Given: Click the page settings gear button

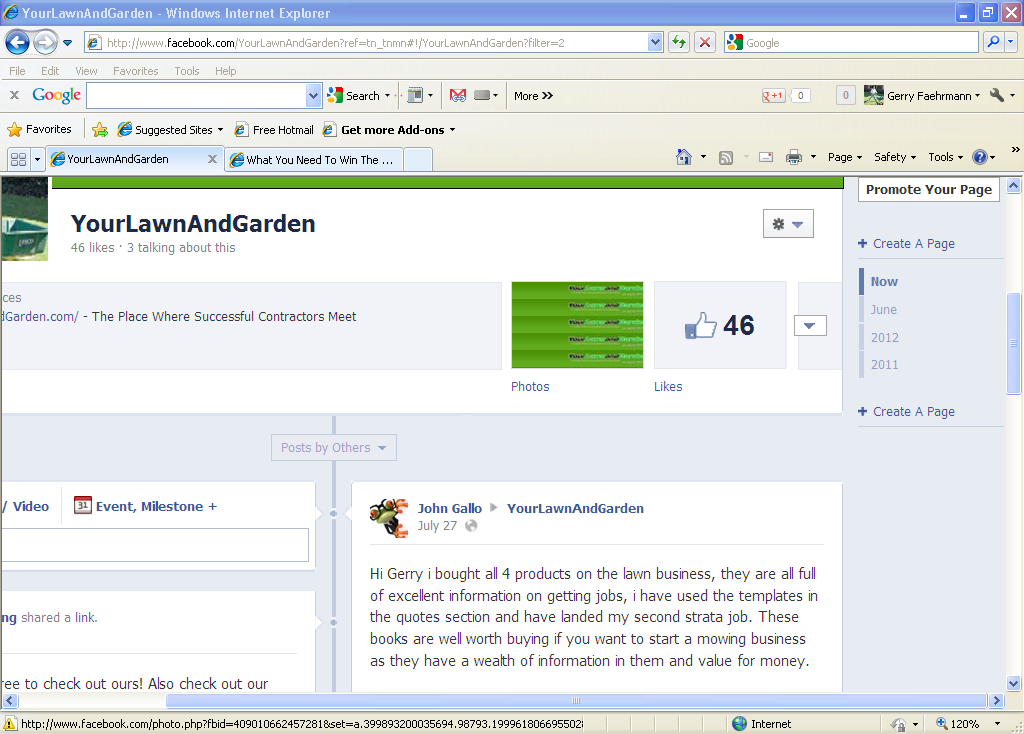Looking at the screenshot, I should click(788, 224).
